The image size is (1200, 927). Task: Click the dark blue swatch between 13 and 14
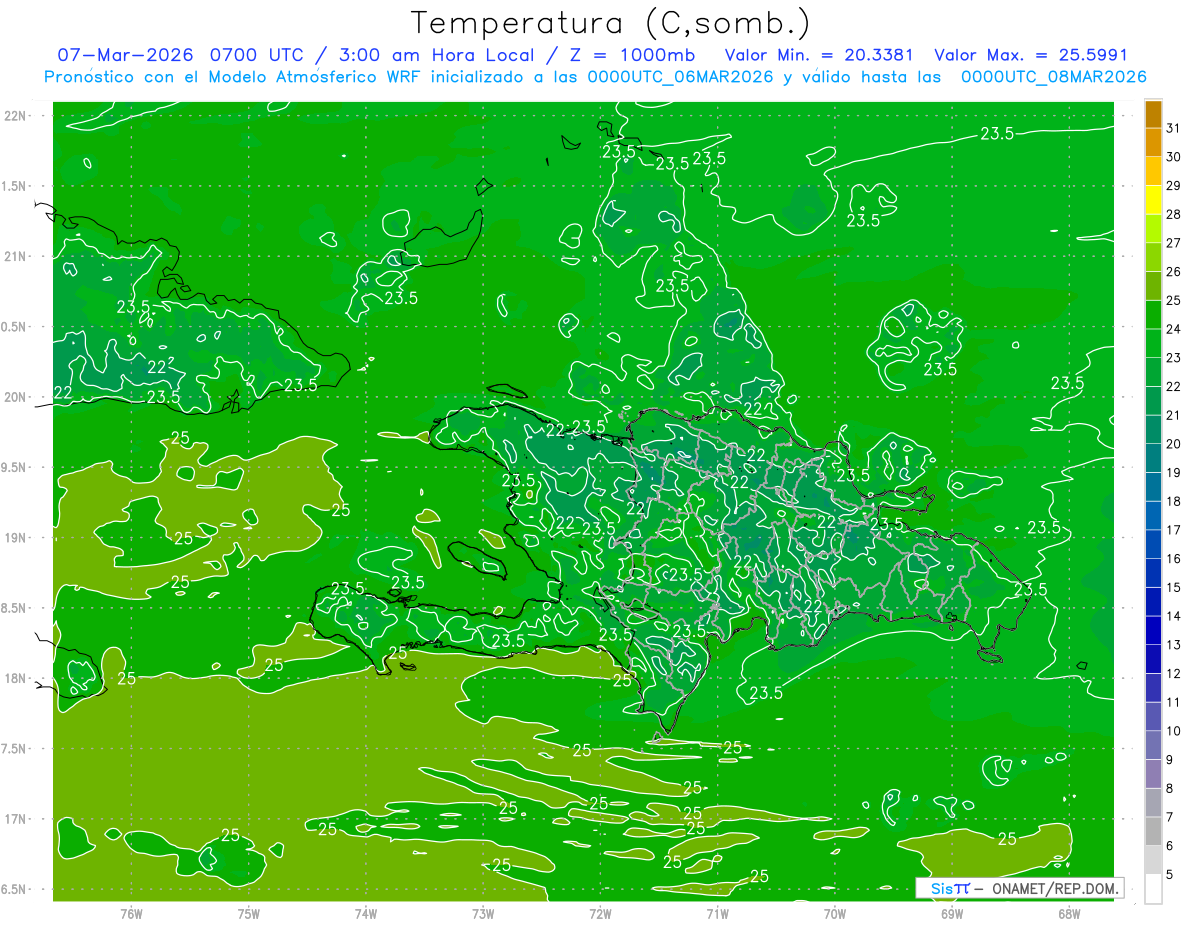click(x=1153, y=631)
